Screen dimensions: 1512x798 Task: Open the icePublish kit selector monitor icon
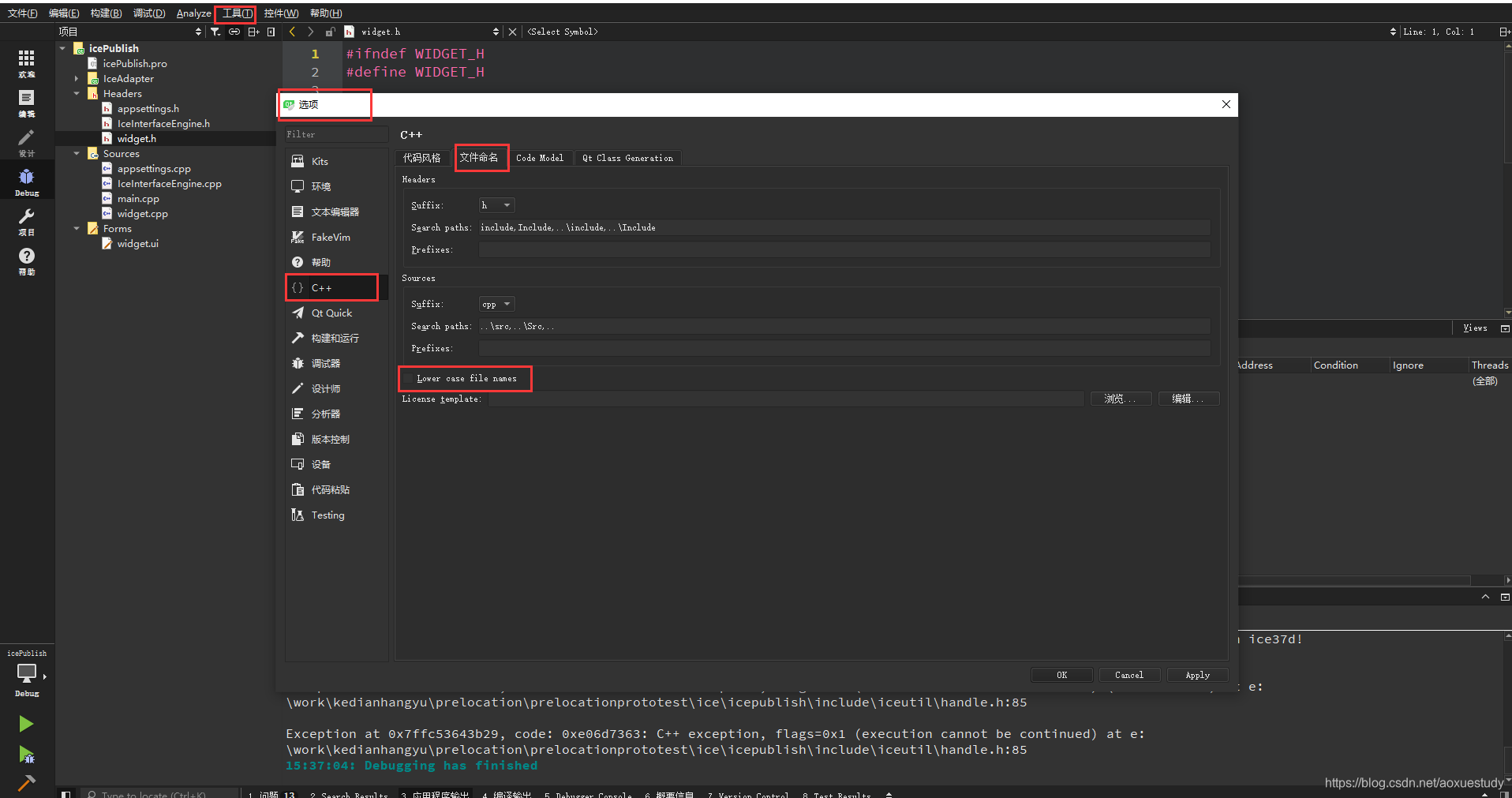click(27, 673)
